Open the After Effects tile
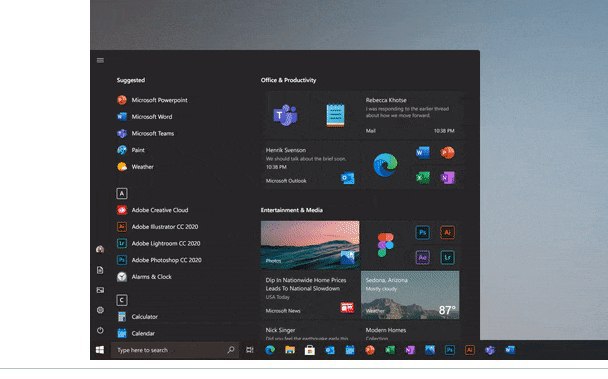The image size is (608, 379). 422,257
